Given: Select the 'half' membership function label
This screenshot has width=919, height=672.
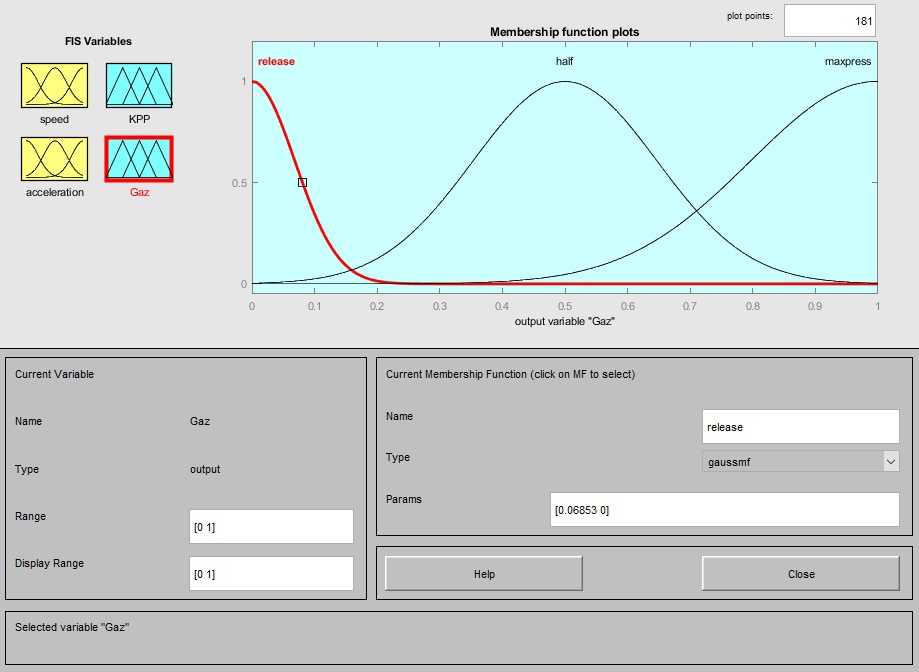Looking at the screenshot, I should pos(564,61).
